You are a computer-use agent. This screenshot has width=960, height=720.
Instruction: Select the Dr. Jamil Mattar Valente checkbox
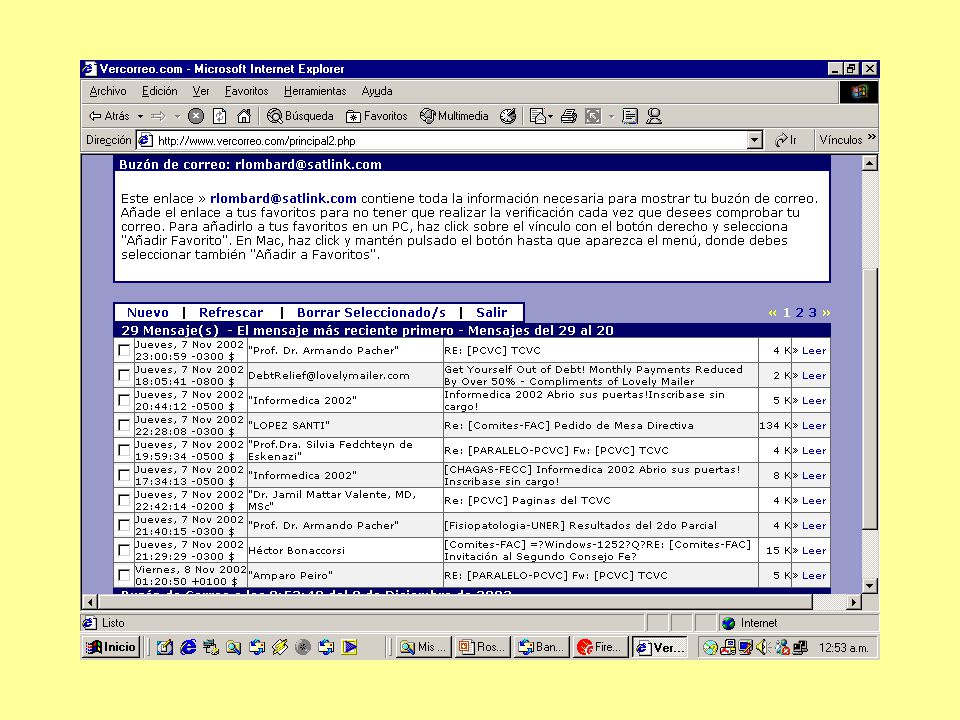[124, 500]
